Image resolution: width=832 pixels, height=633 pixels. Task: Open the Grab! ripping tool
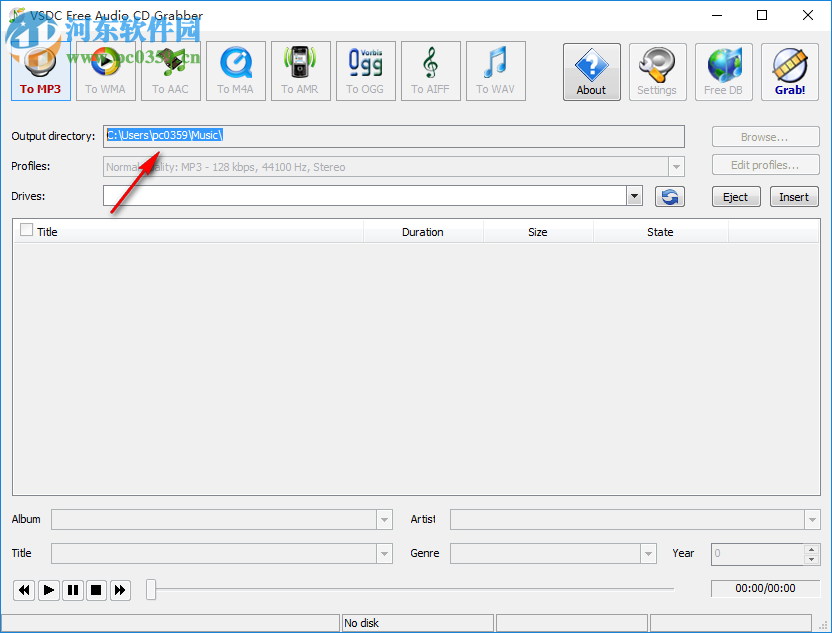pos(789,71)
